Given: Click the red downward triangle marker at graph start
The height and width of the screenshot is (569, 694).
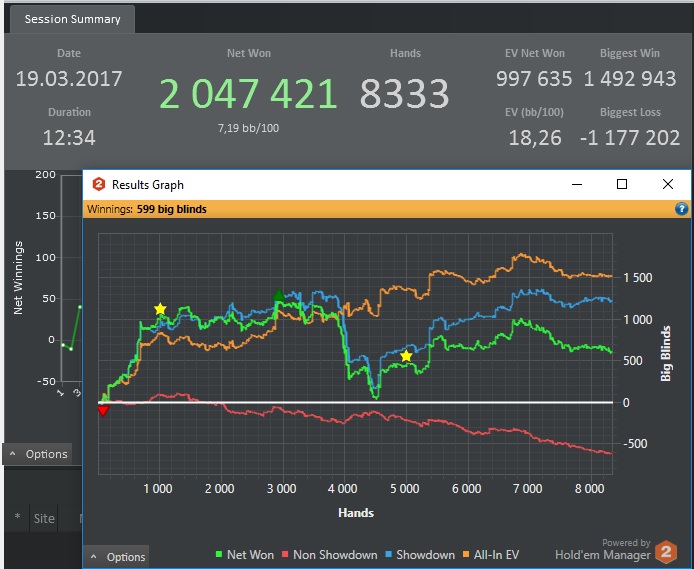Looking at the screenshot, I should [x=103, y=411].
